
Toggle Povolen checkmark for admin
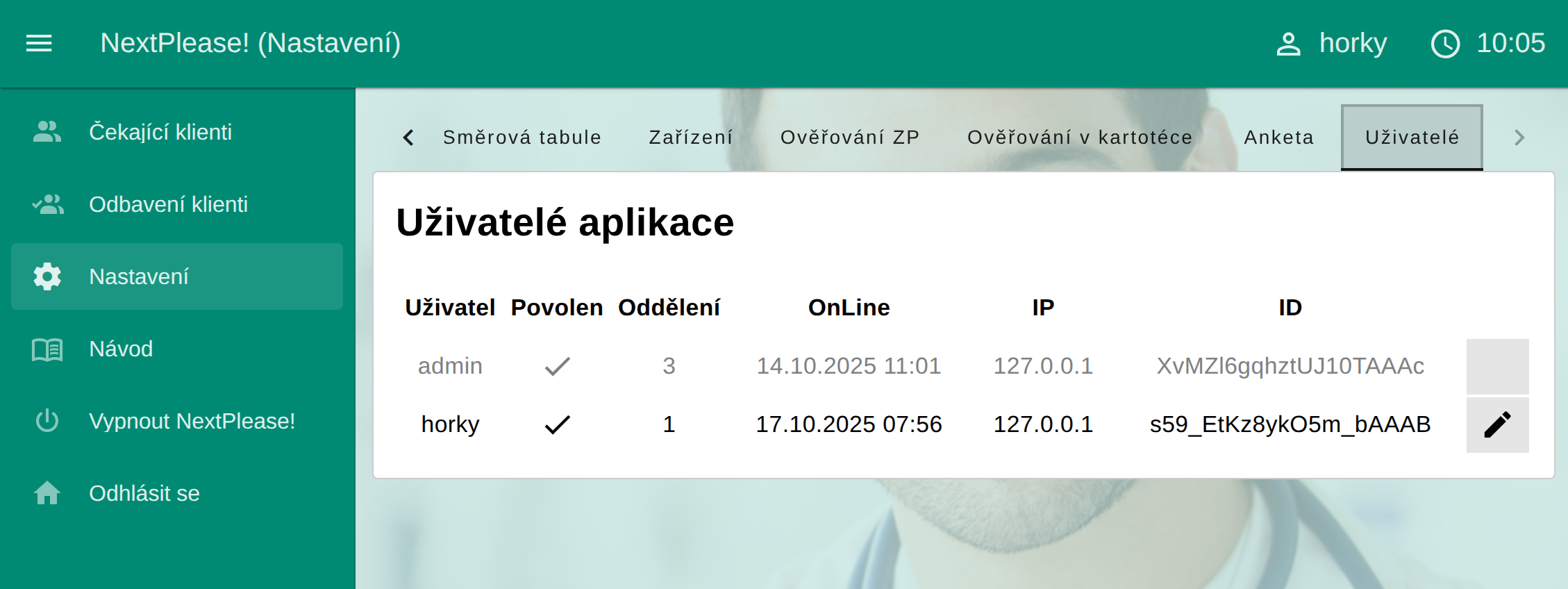tap(557, 366)
